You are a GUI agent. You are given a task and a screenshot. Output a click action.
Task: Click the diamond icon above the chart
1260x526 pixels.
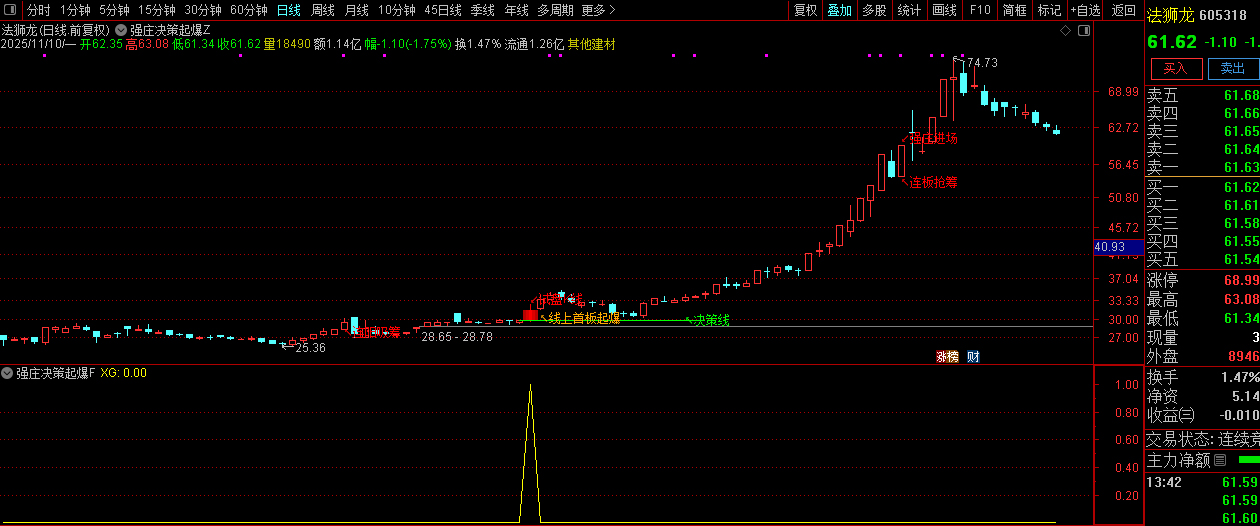click(1066, 30)
